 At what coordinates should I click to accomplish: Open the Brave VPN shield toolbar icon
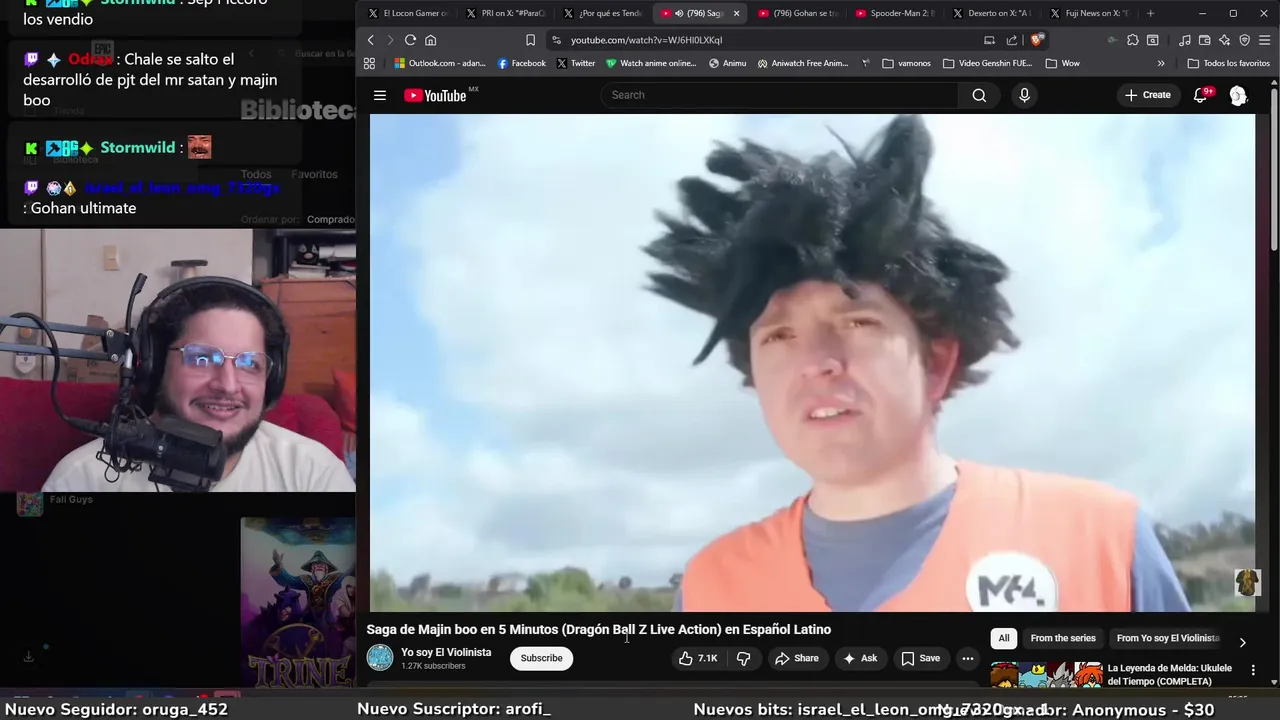1245,40
